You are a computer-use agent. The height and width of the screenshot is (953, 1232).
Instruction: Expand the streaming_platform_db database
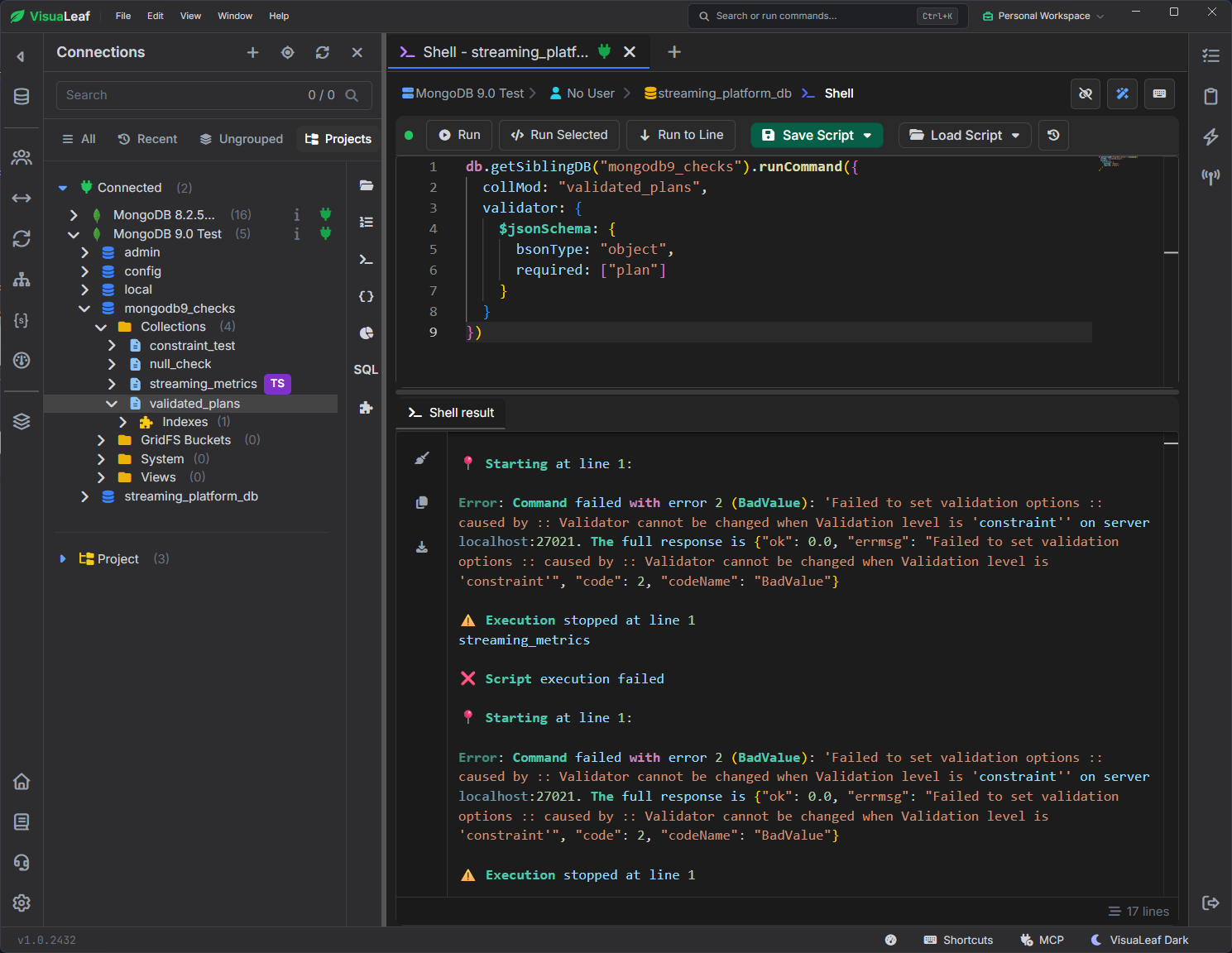coord(84,496)
